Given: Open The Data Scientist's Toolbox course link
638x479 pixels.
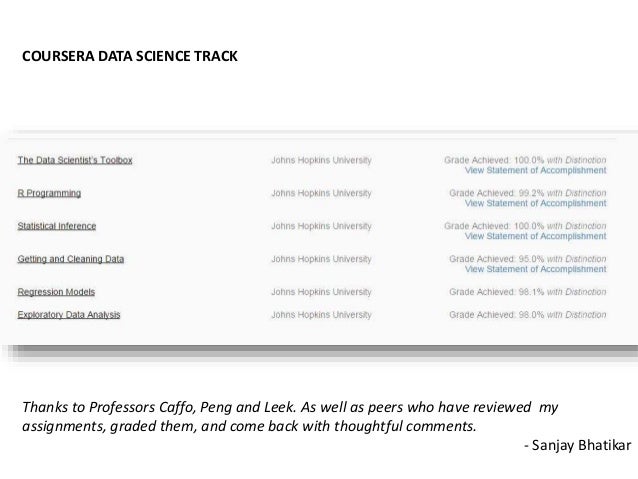Looking at the screenshot, I should point(75,160).
